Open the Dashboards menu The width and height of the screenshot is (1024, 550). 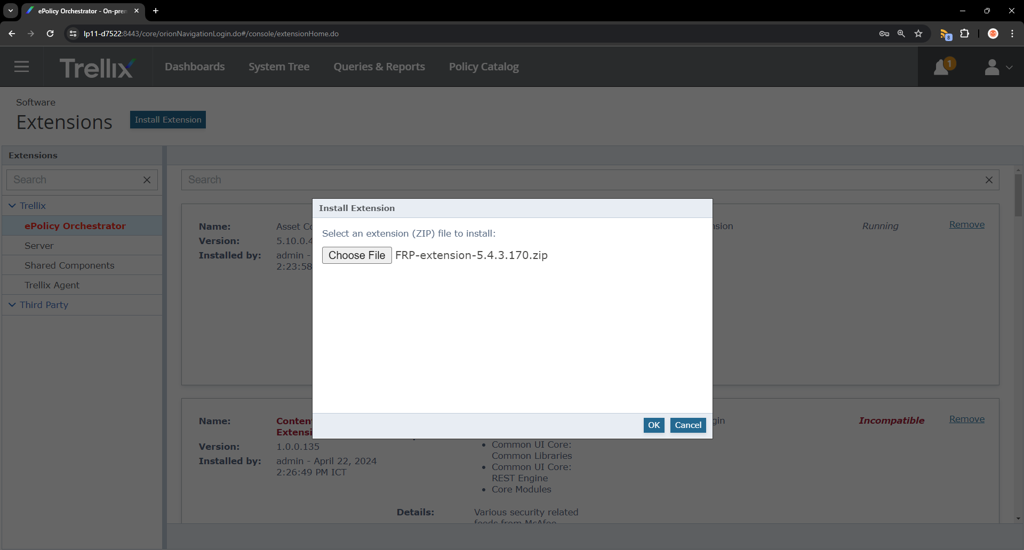point(195,67)
